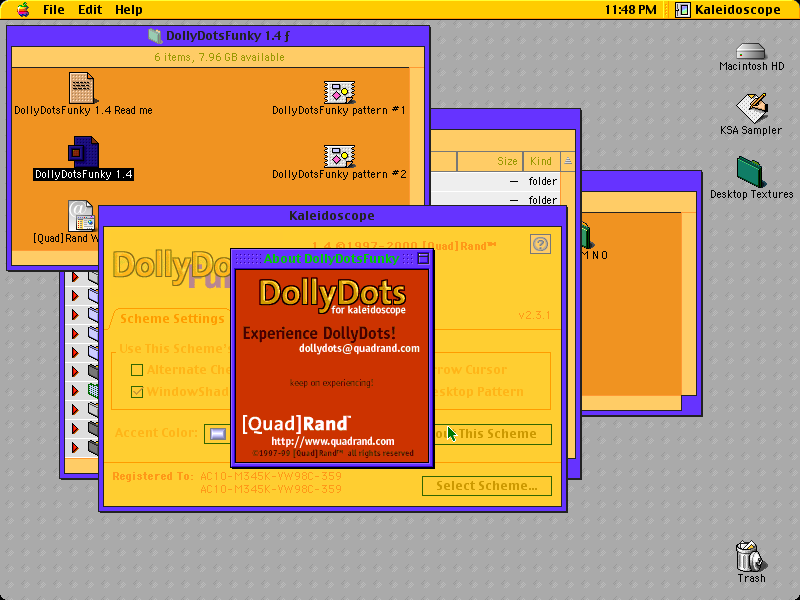800x600 pixels.
Task: Click the Select Scheme... button
Action: [487, 486]
